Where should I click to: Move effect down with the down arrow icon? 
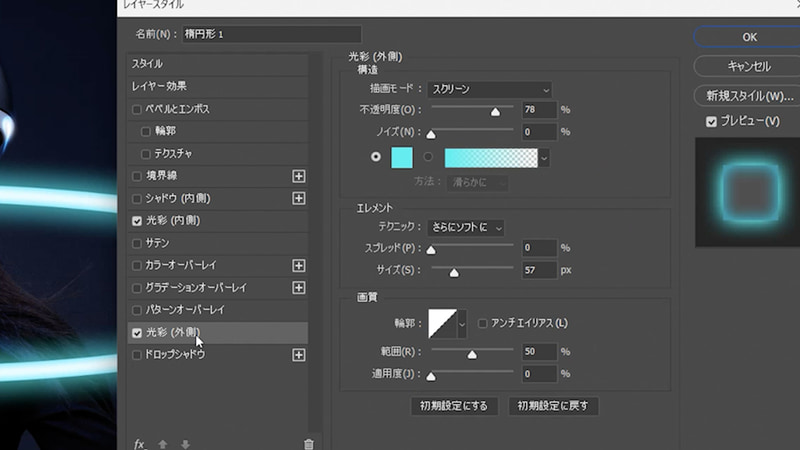[x=185, y=444]
